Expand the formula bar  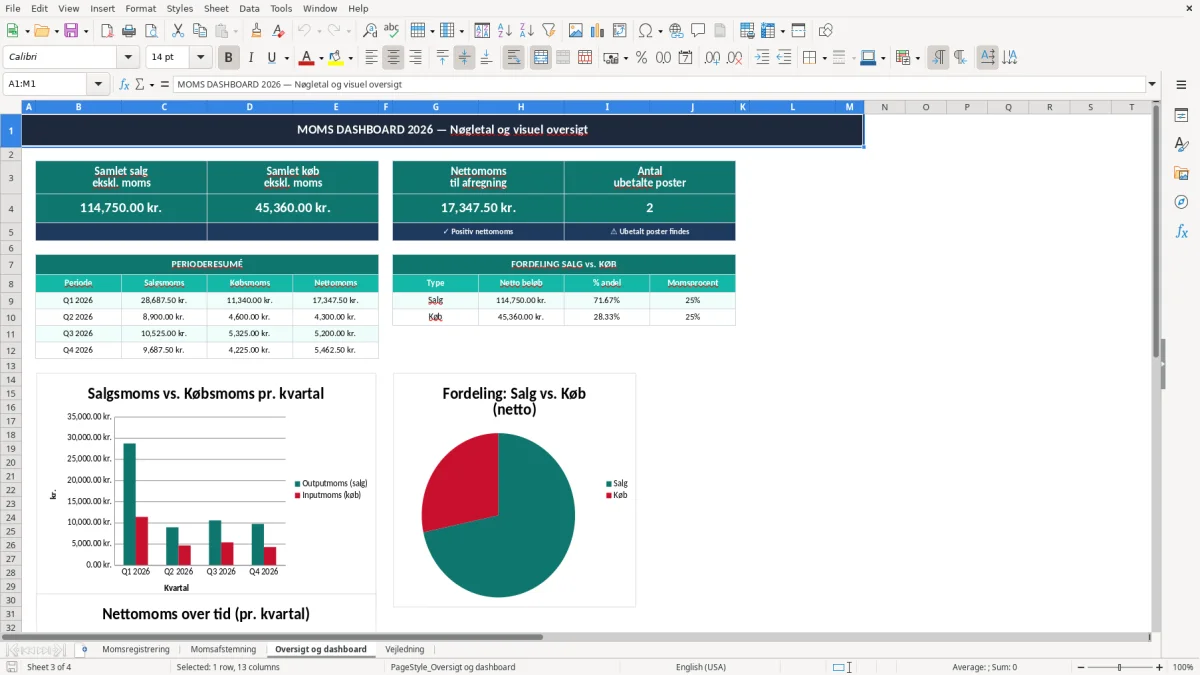1153,84
